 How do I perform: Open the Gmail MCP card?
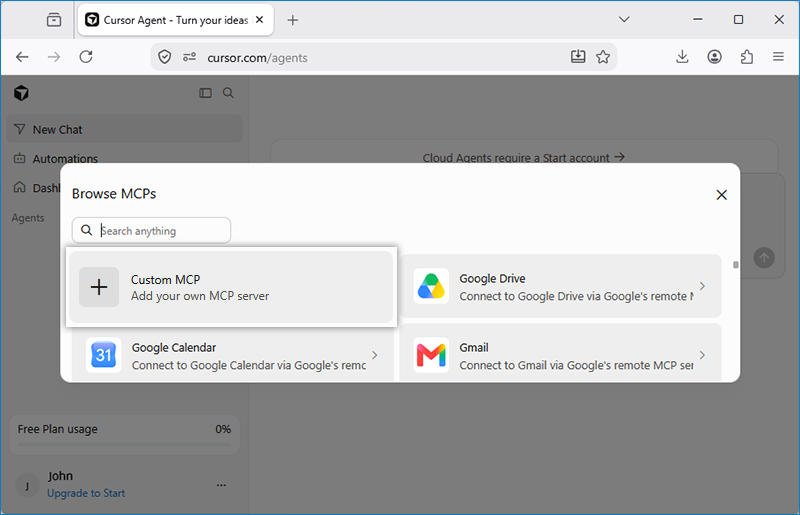coord(560,353)
